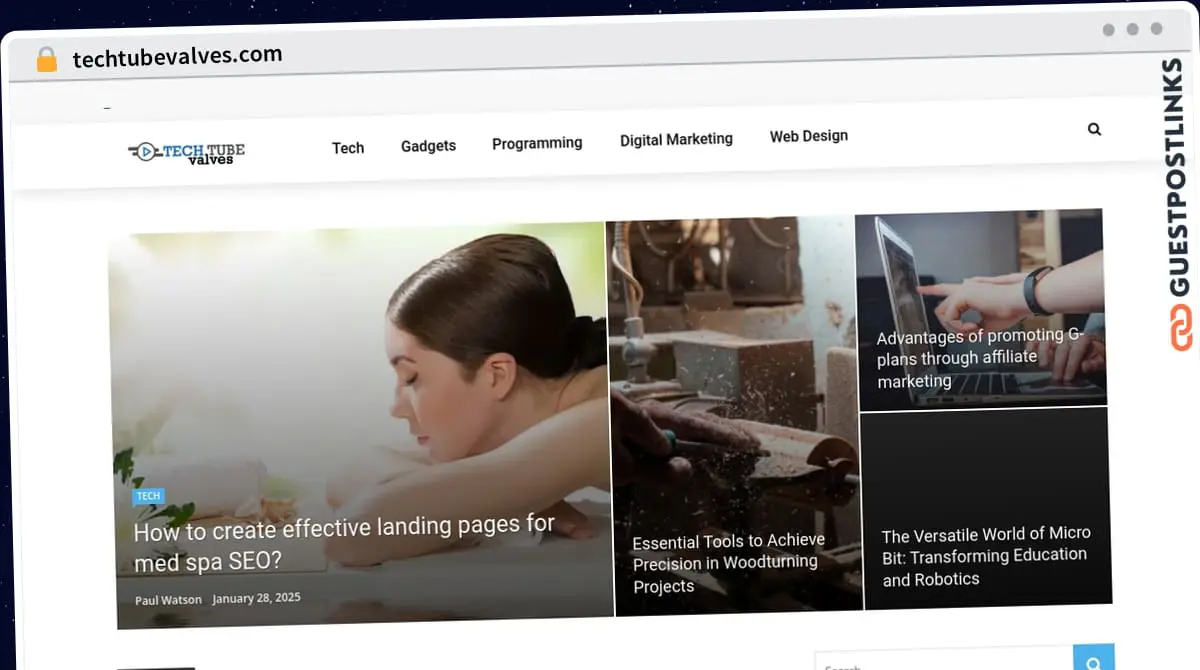Click the search text field at bottom
The image size is (1200, 670).
point(944,660)
